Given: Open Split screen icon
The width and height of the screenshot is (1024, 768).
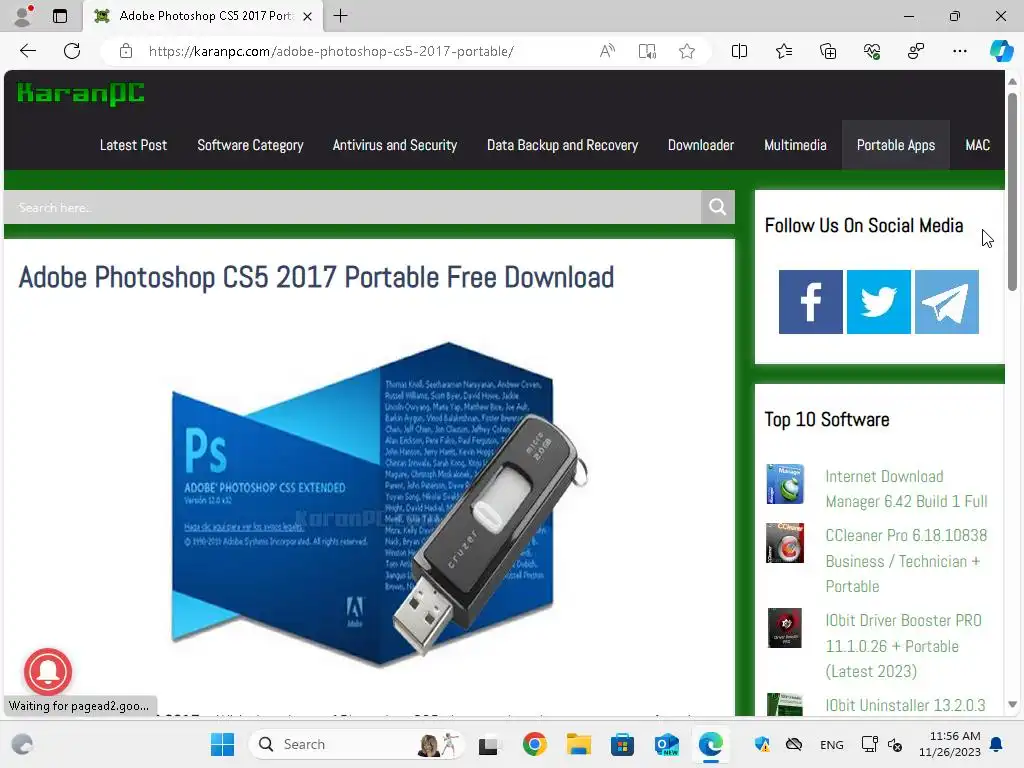Looking at the screenshot, I should coord(739,51).
